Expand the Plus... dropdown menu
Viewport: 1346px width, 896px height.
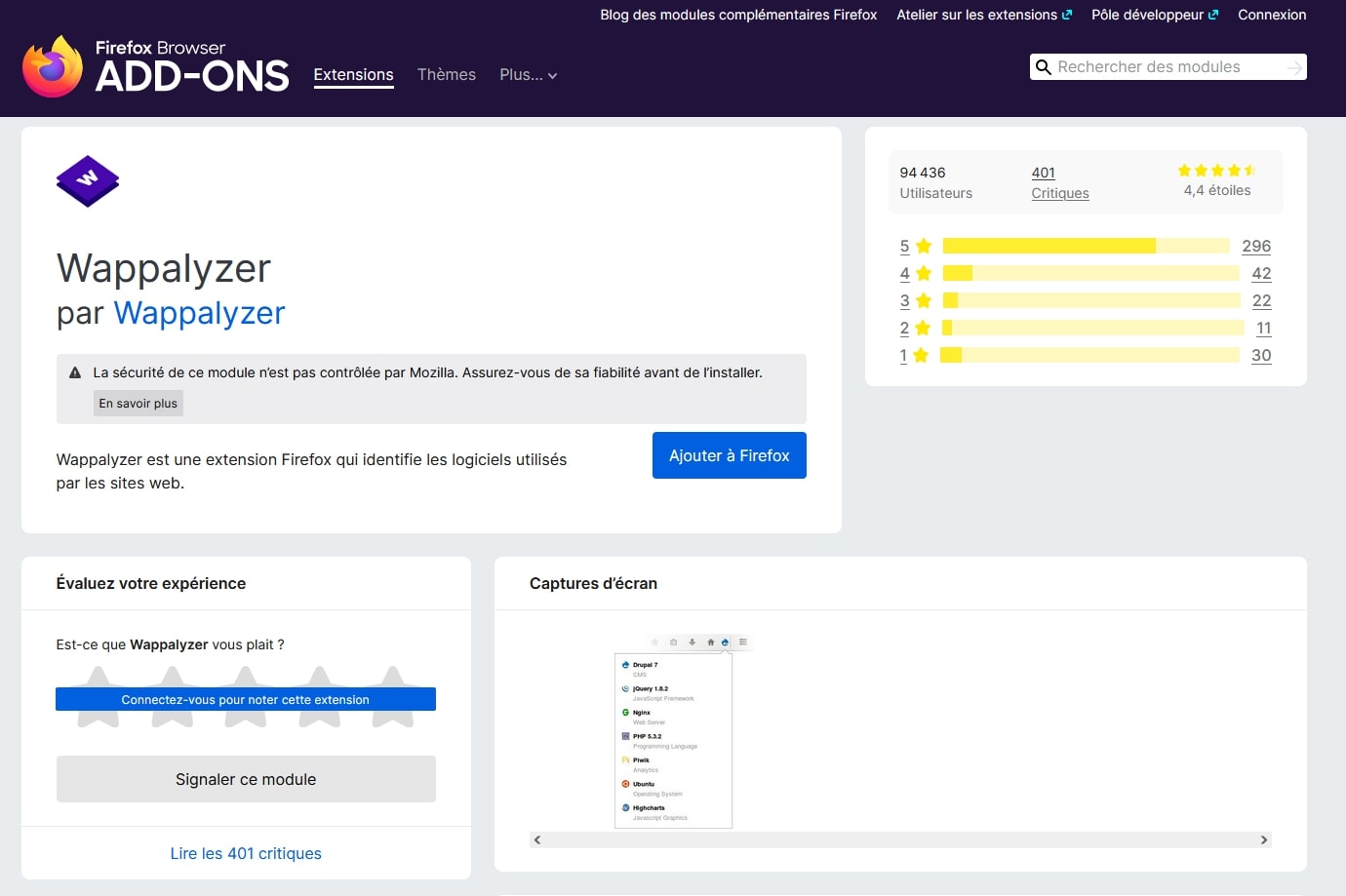coord(529,75)
